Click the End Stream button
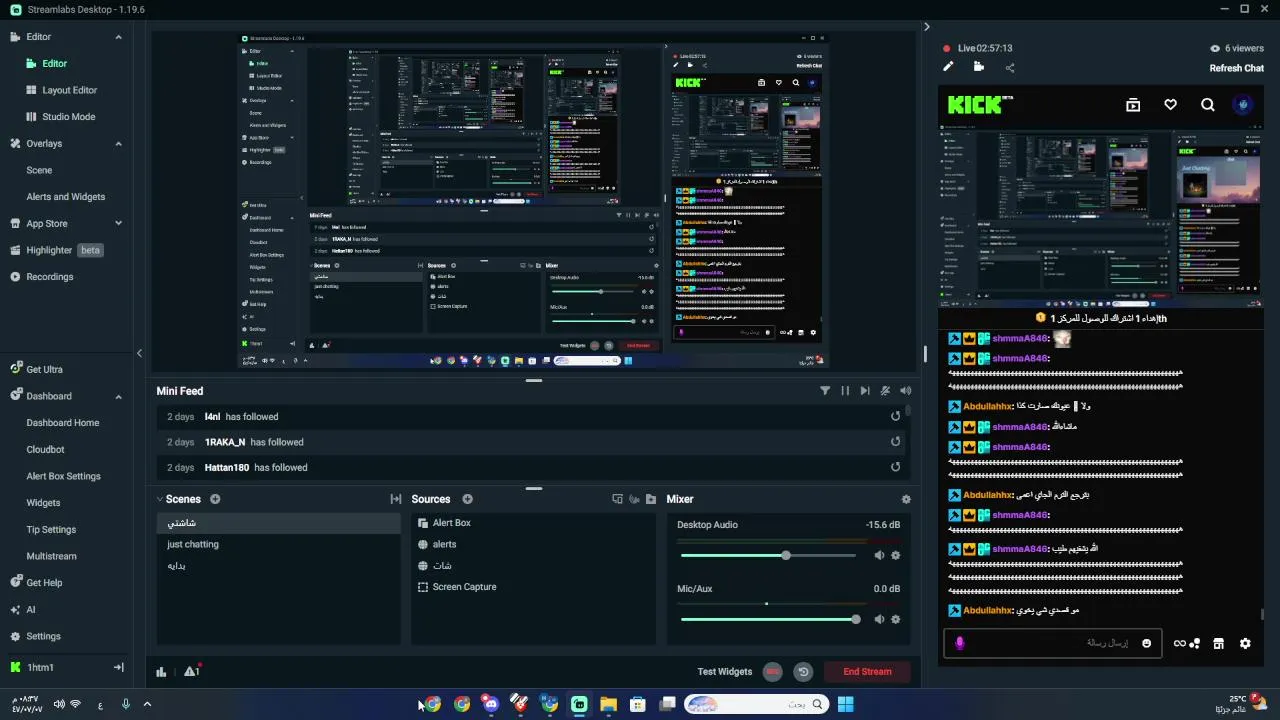The width and height of the screenshot is (1280, 720). pos(867,672)
